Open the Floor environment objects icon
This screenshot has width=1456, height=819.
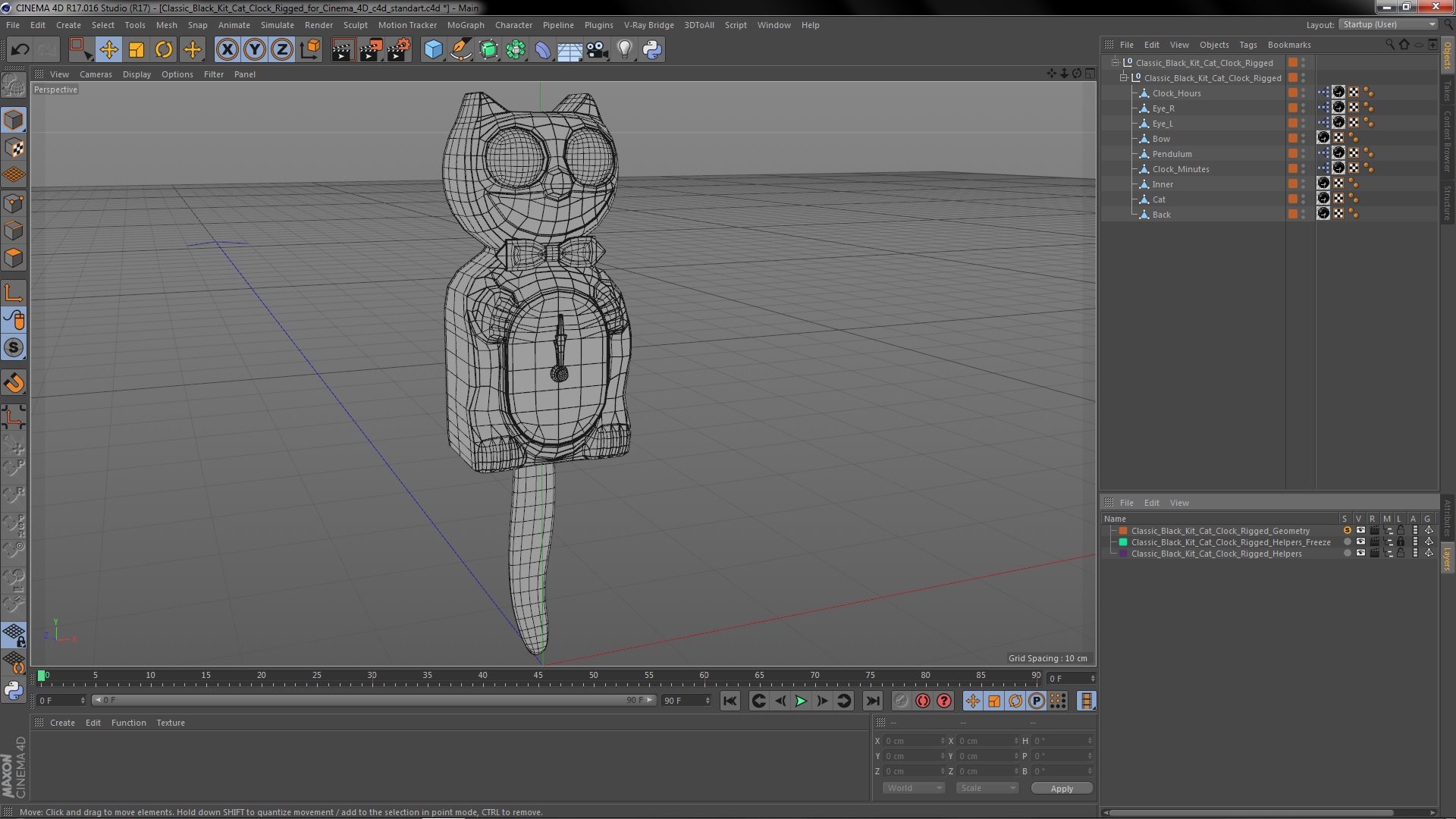[x=570, y=50]
